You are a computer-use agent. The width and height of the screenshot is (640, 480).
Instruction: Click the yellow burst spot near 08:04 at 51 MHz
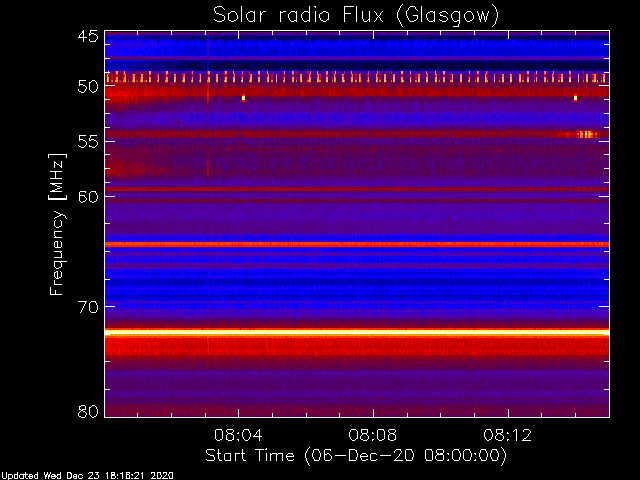[x=243, y=98]
